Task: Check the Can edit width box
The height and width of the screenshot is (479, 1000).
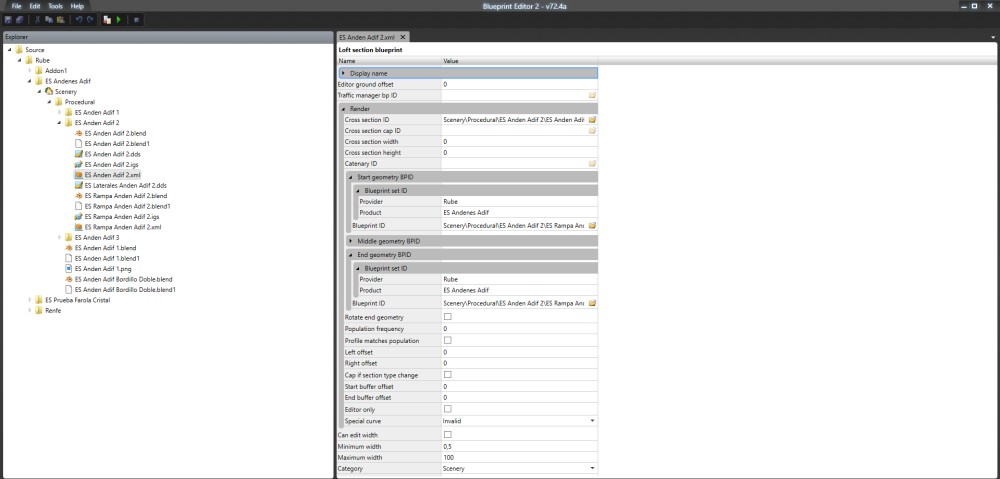Action: pyautogui.click(x=447, y=435)
